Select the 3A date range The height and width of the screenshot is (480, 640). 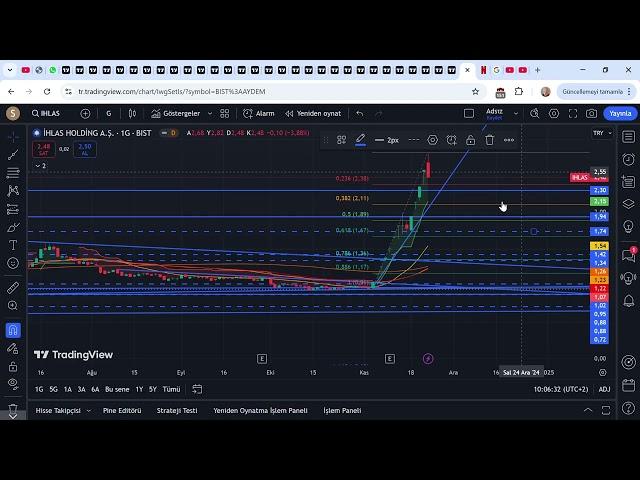click(x=82, y=389)
